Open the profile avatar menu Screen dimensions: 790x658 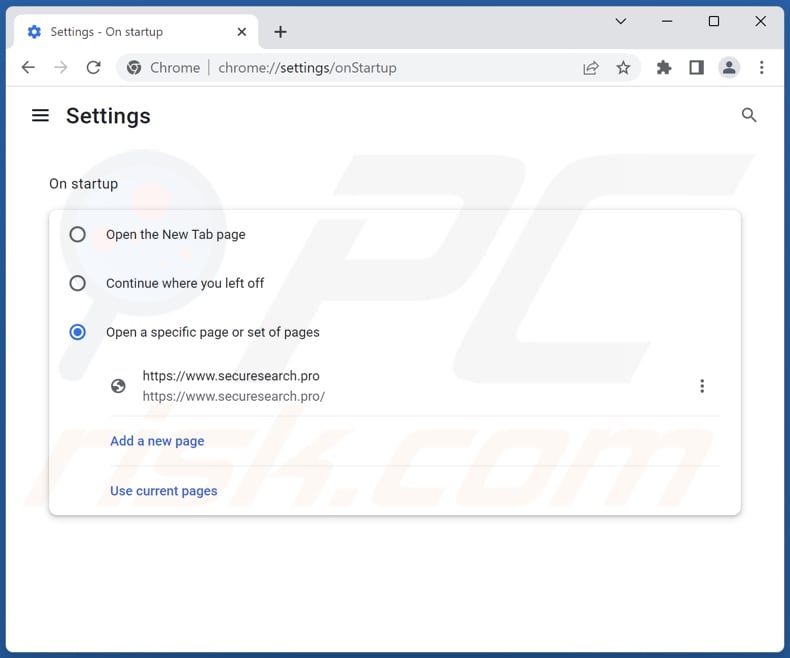[x=729, y=68]
